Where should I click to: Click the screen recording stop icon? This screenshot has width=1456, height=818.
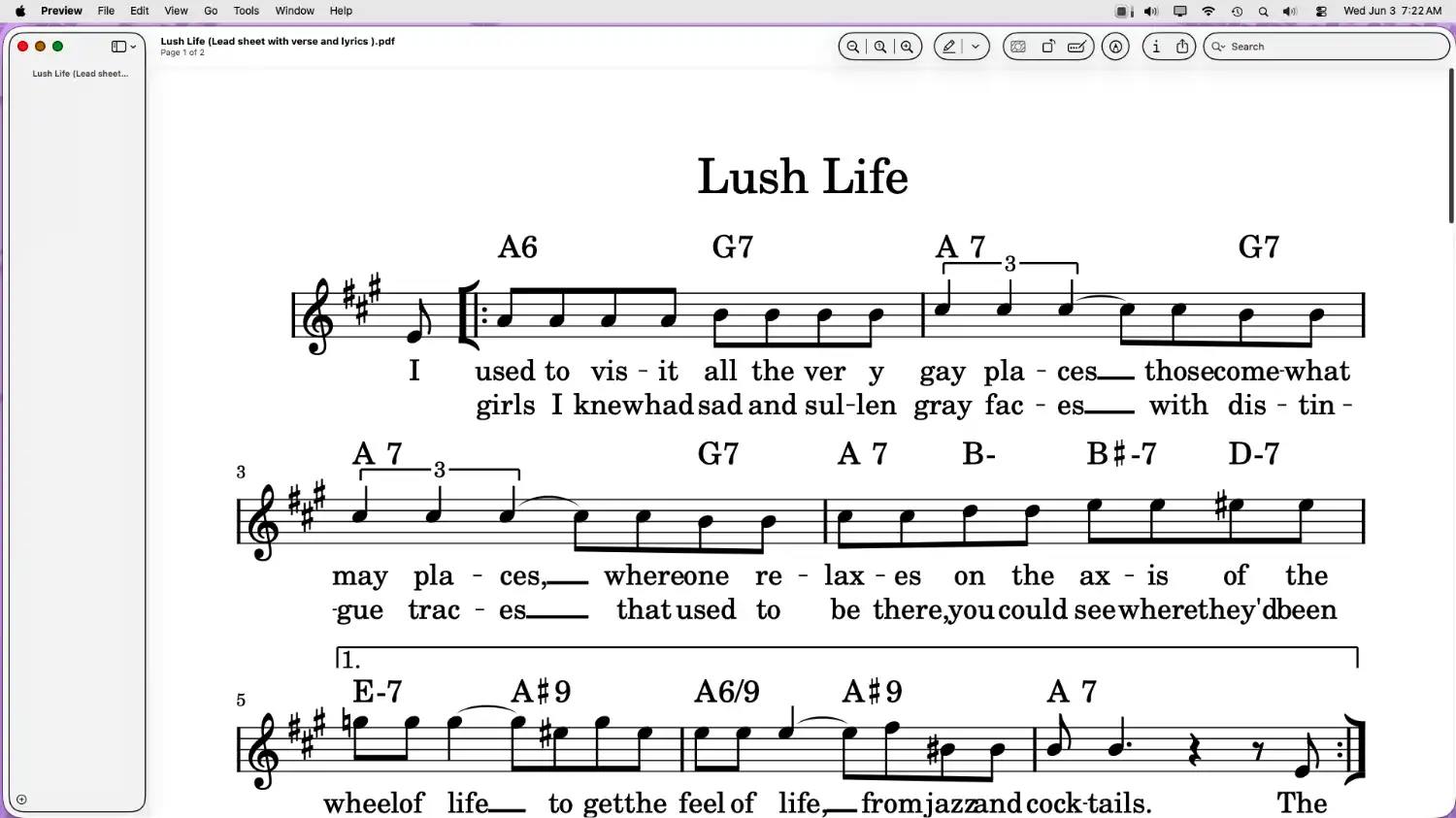tap(1122, 12)
